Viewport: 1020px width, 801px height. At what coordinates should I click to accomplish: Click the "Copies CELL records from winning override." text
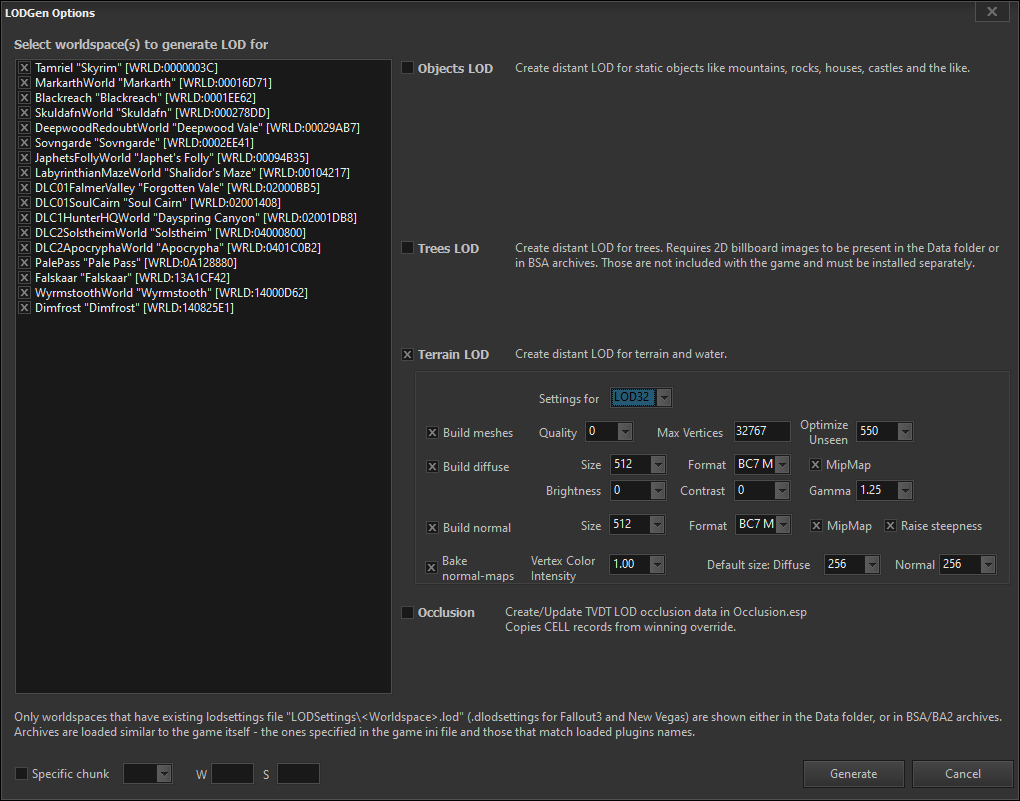coord(621,627)
